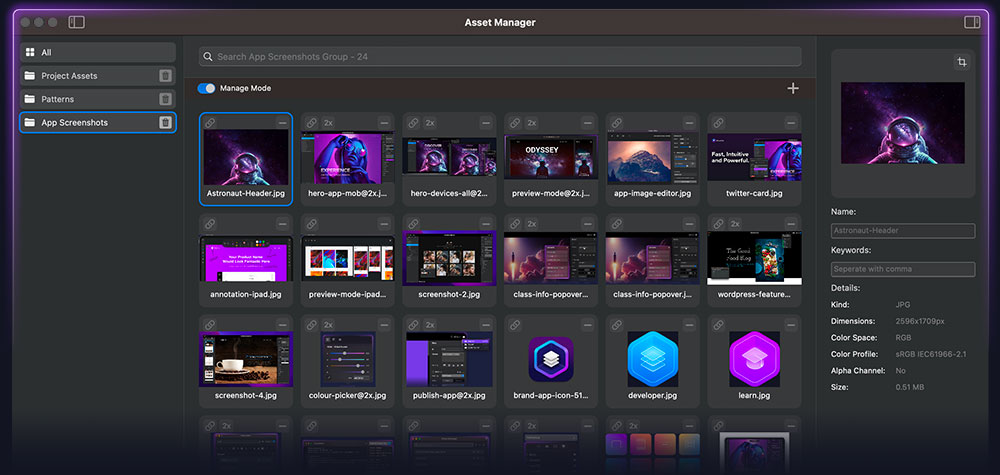Click the plus icon to add assets

(x=793, y=88)
